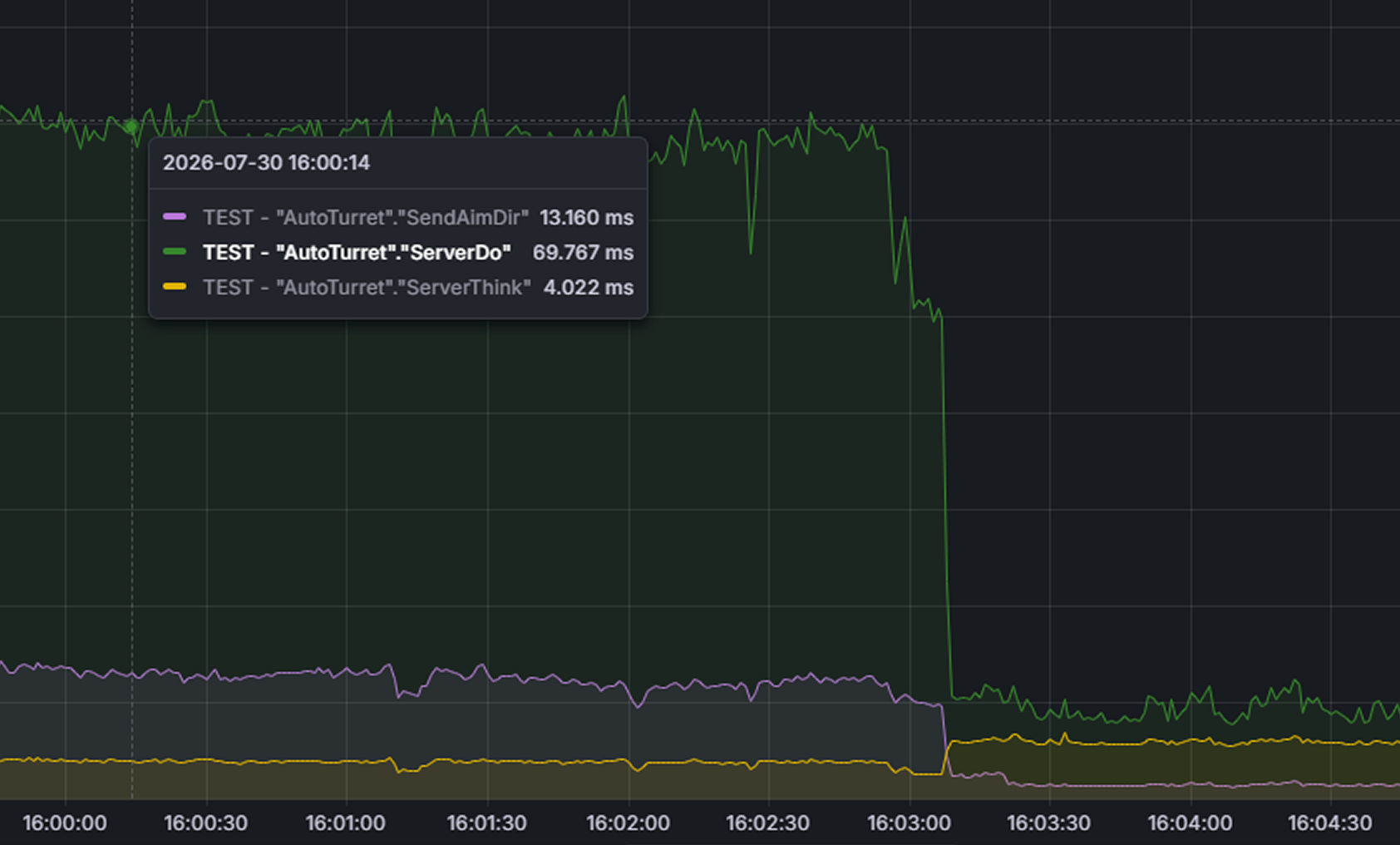
Task: Click the 16:04:00 time axis label
Action: pyautogui.click(x=1190, y=823)
